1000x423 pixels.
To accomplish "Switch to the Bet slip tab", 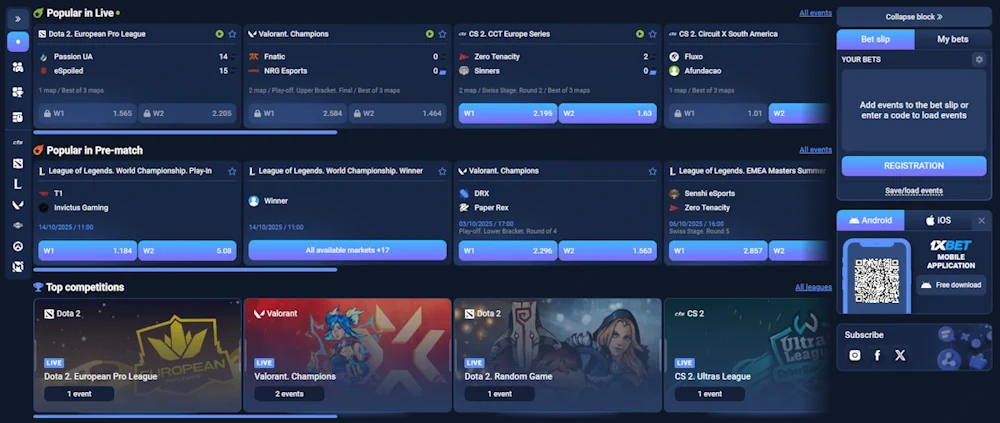I will coord(875,39).
